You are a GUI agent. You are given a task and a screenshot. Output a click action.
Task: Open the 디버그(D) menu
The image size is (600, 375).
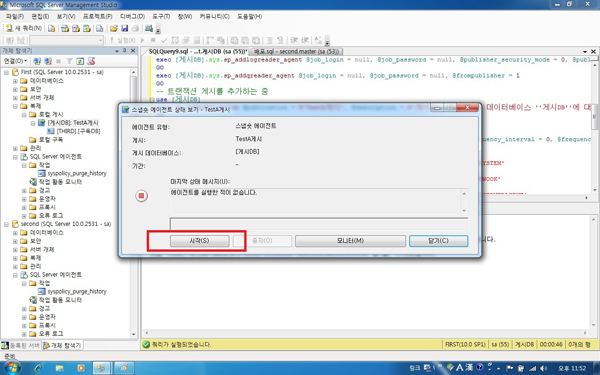click(x=132, y=16)
